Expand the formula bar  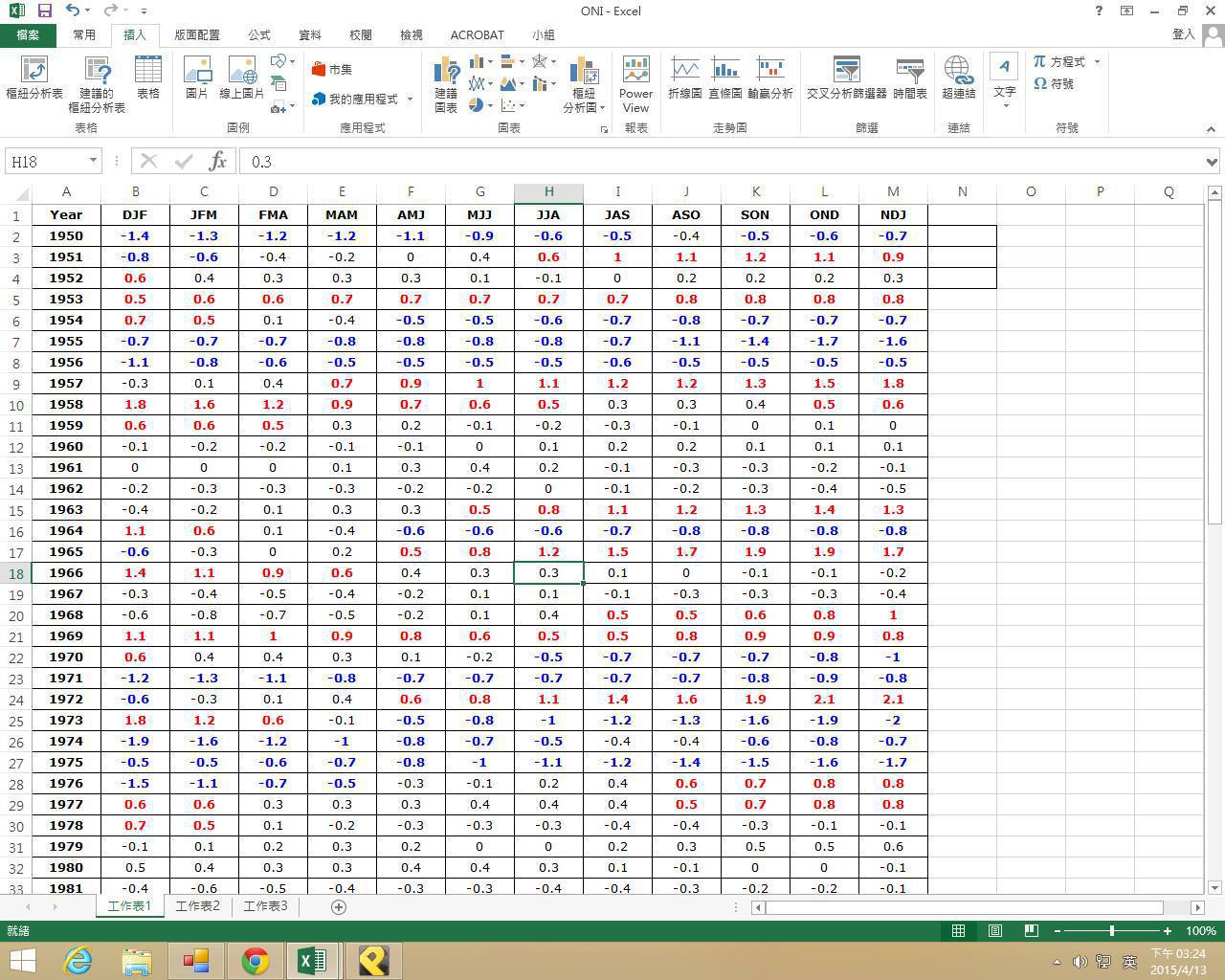(1212, 162)
